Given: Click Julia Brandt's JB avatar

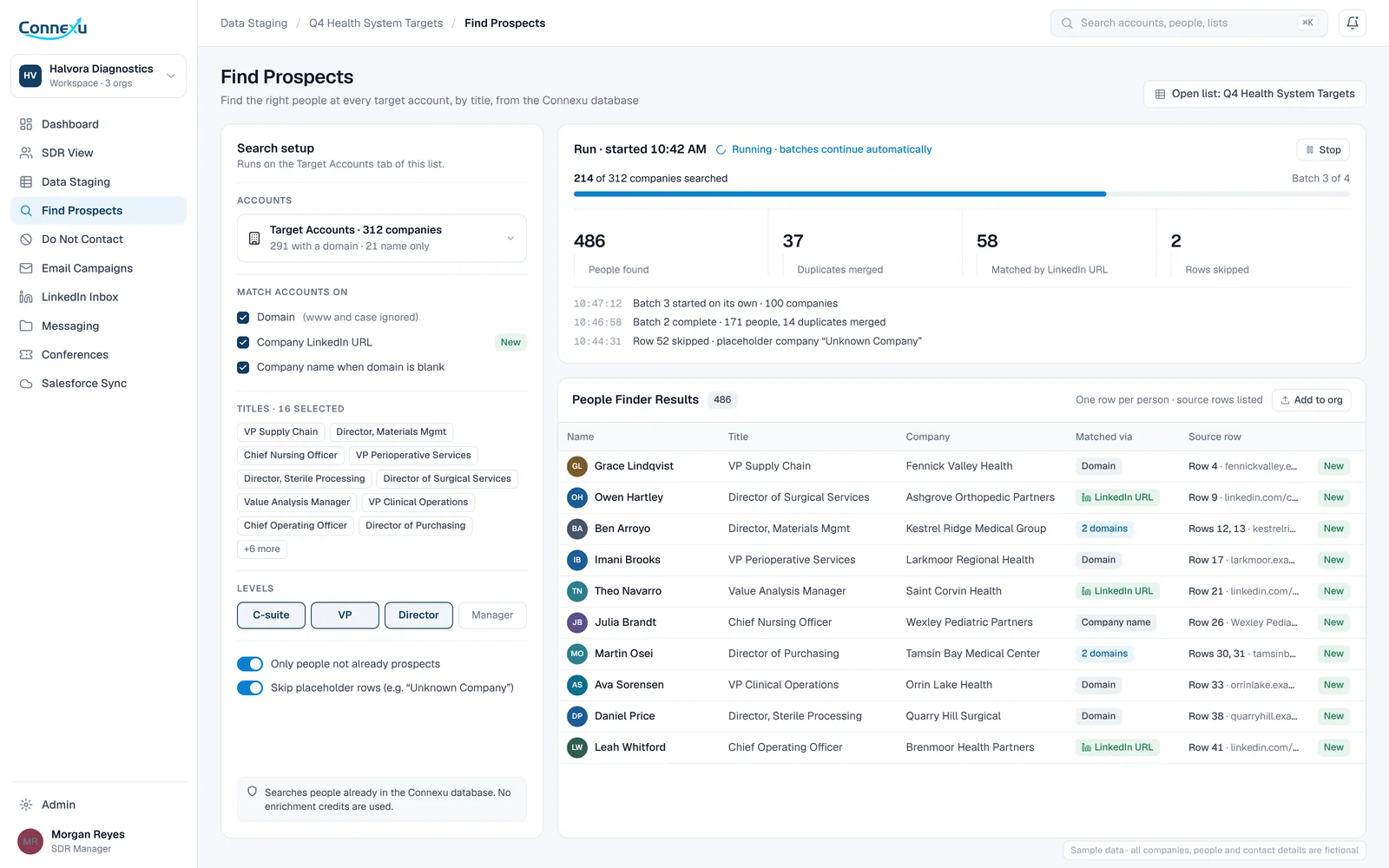Looking at the screenshot, I should (577, 622).
